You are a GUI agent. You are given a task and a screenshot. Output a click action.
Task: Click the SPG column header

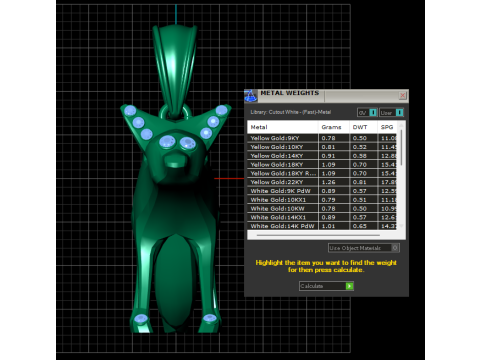tap(387, 127)
